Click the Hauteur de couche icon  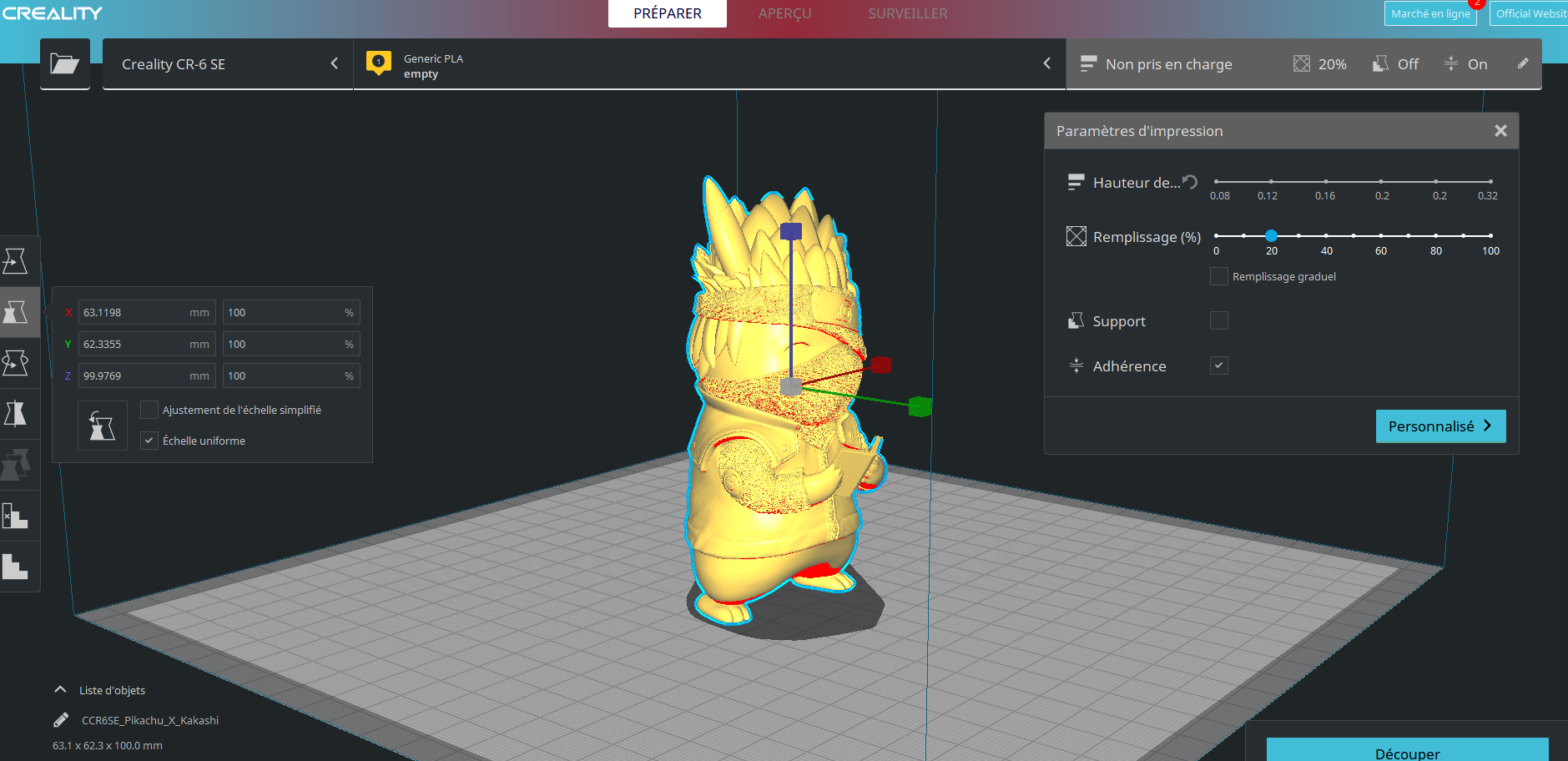1076,182
